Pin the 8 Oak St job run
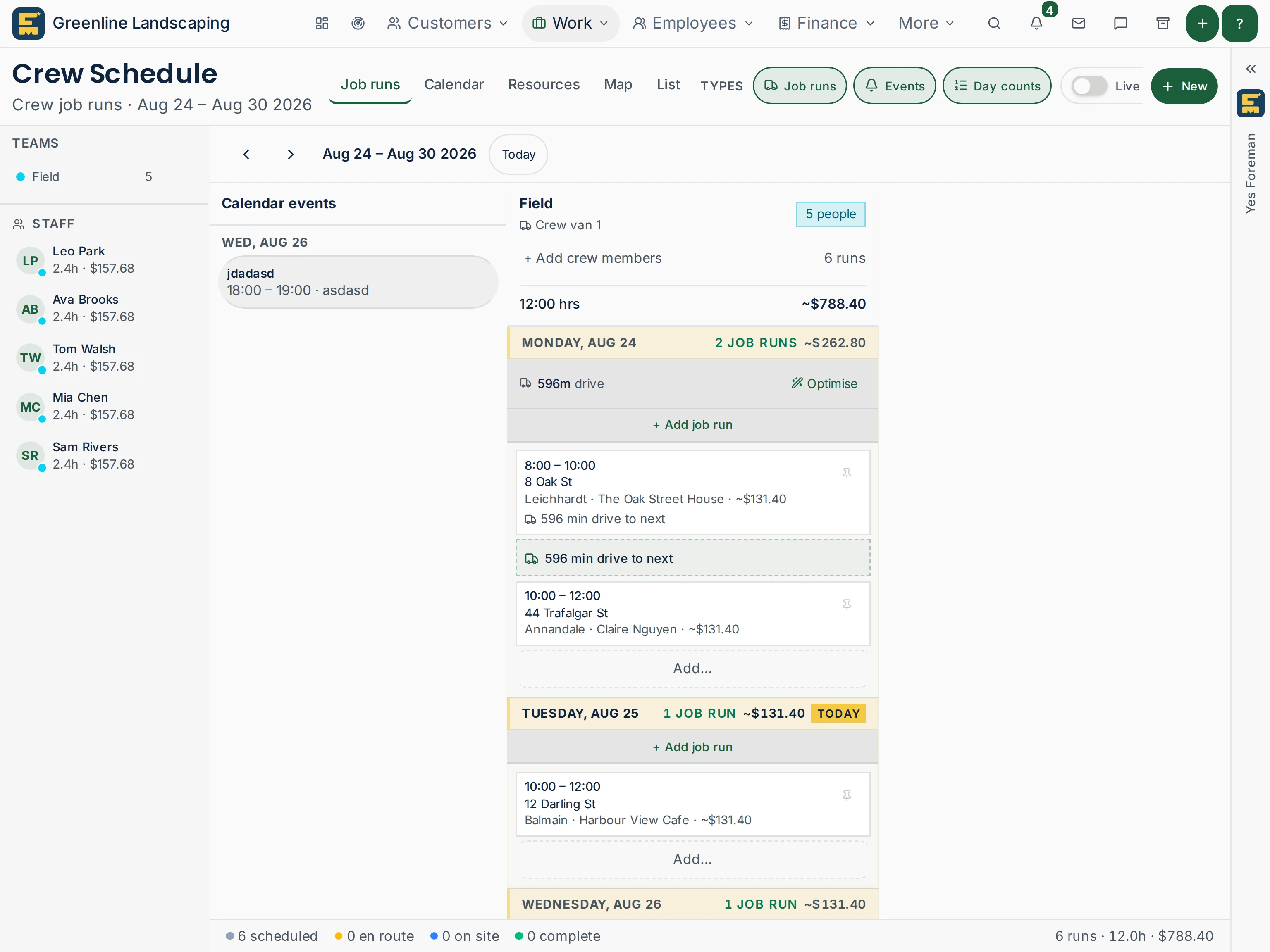 (846, 473)
